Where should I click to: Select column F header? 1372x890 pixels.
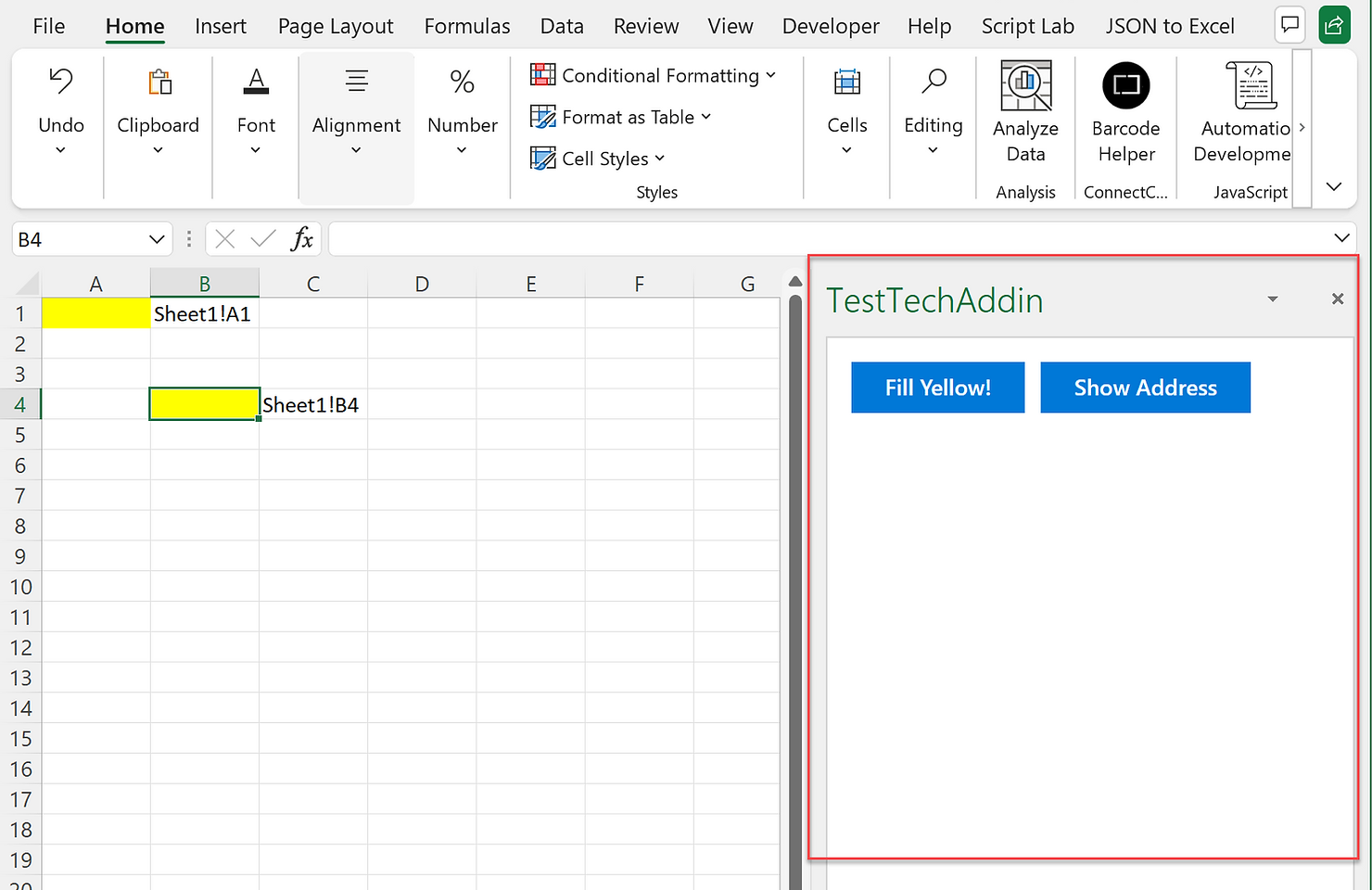[639, 284]
